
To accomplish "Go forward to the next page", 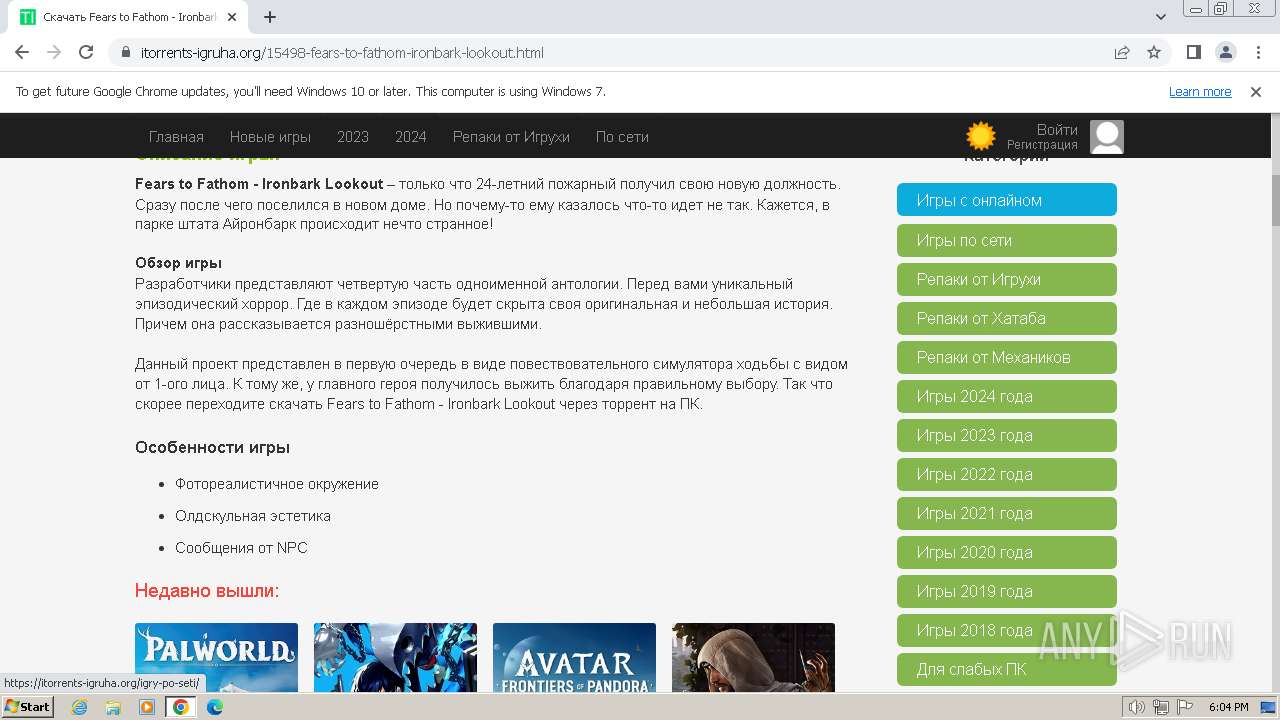I will 54,52.
